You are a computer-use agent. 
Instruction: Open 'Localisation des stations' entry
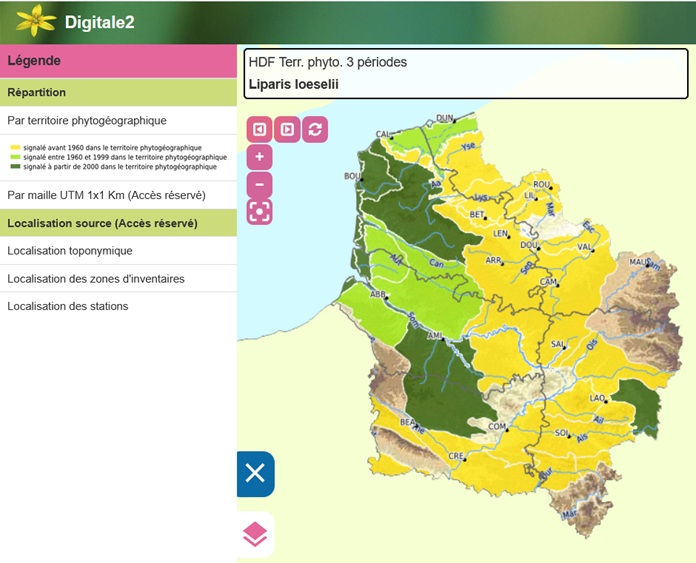(x=68, y=306)
